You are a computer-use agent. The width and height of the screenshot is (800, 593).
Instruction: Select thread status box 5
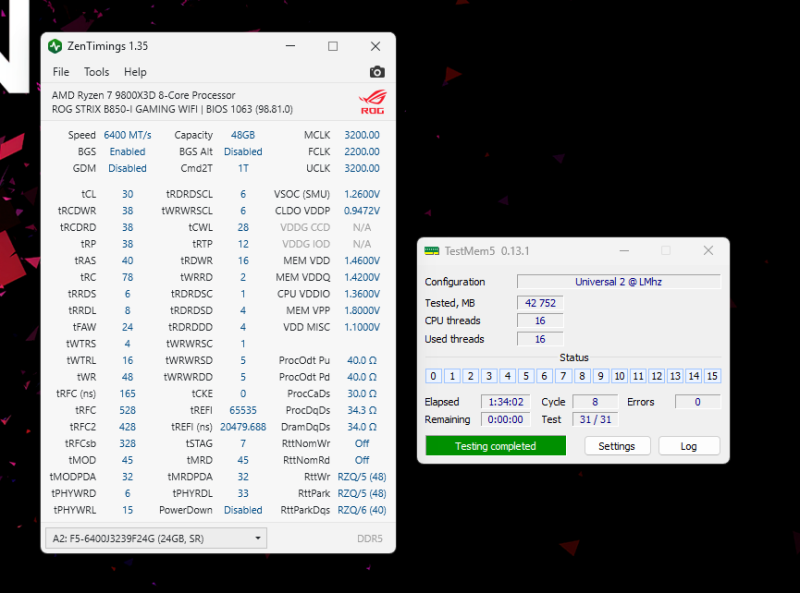click(x=526, y=376)
